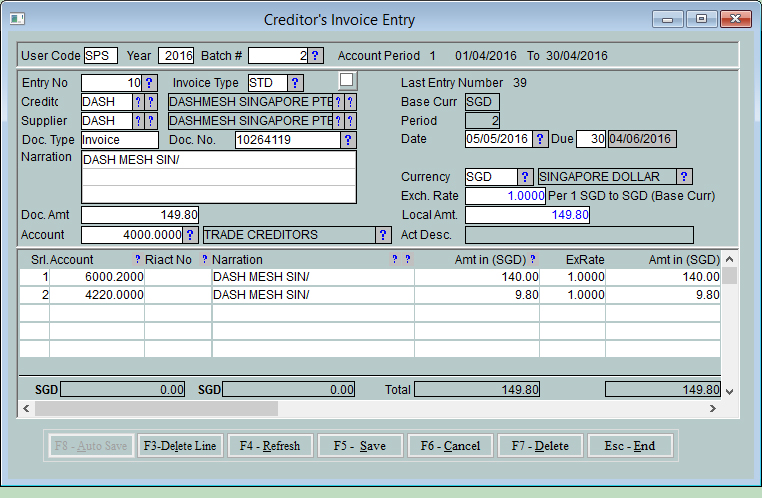Click the Invoice Type lookup icon

click(x=296, y=83)
